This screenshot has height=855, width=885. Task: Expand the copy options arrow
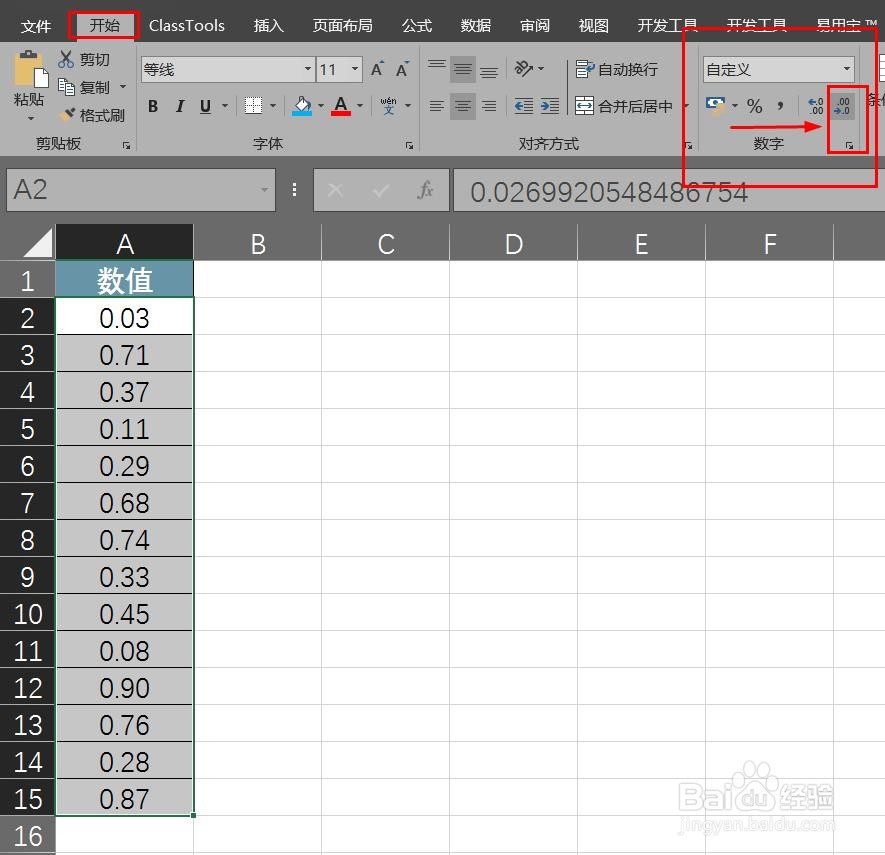(123, 87)
